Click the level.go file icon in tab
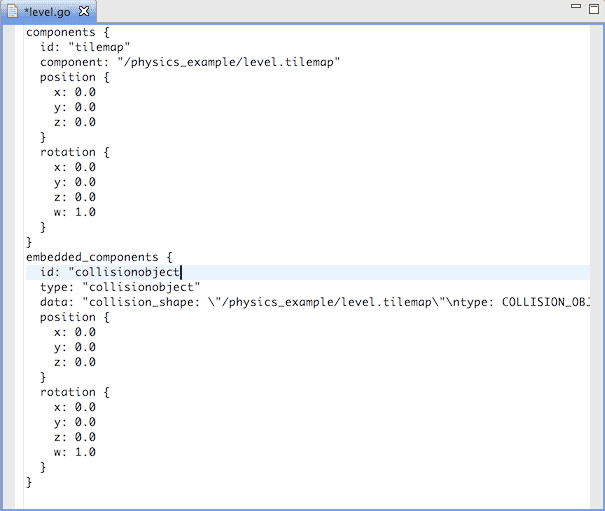This screenshot has width=605, height=511. (11, 11)
